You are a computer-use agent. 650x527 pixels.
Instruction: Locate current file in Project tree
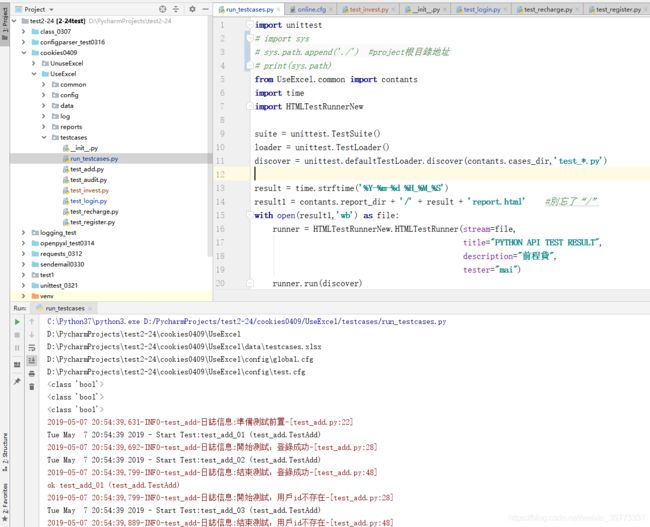coord(162,9)
